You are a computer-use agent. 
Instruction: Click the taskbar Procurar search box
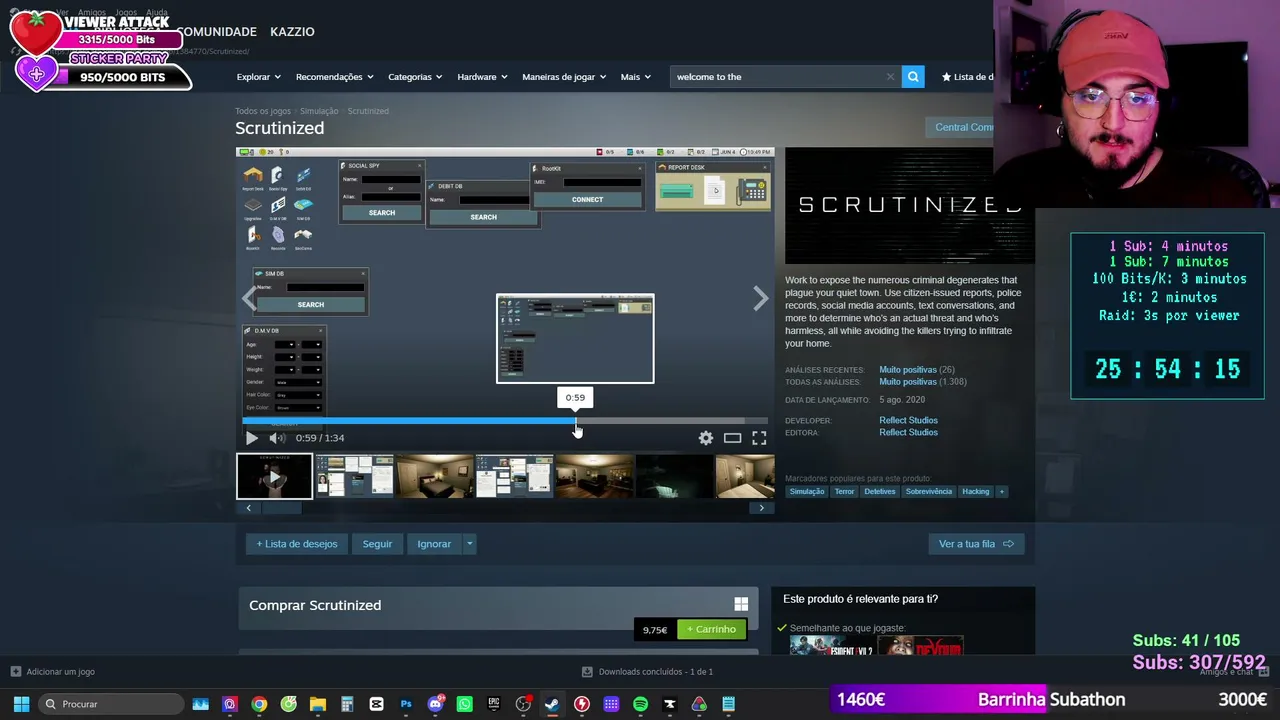click(110, 704)
